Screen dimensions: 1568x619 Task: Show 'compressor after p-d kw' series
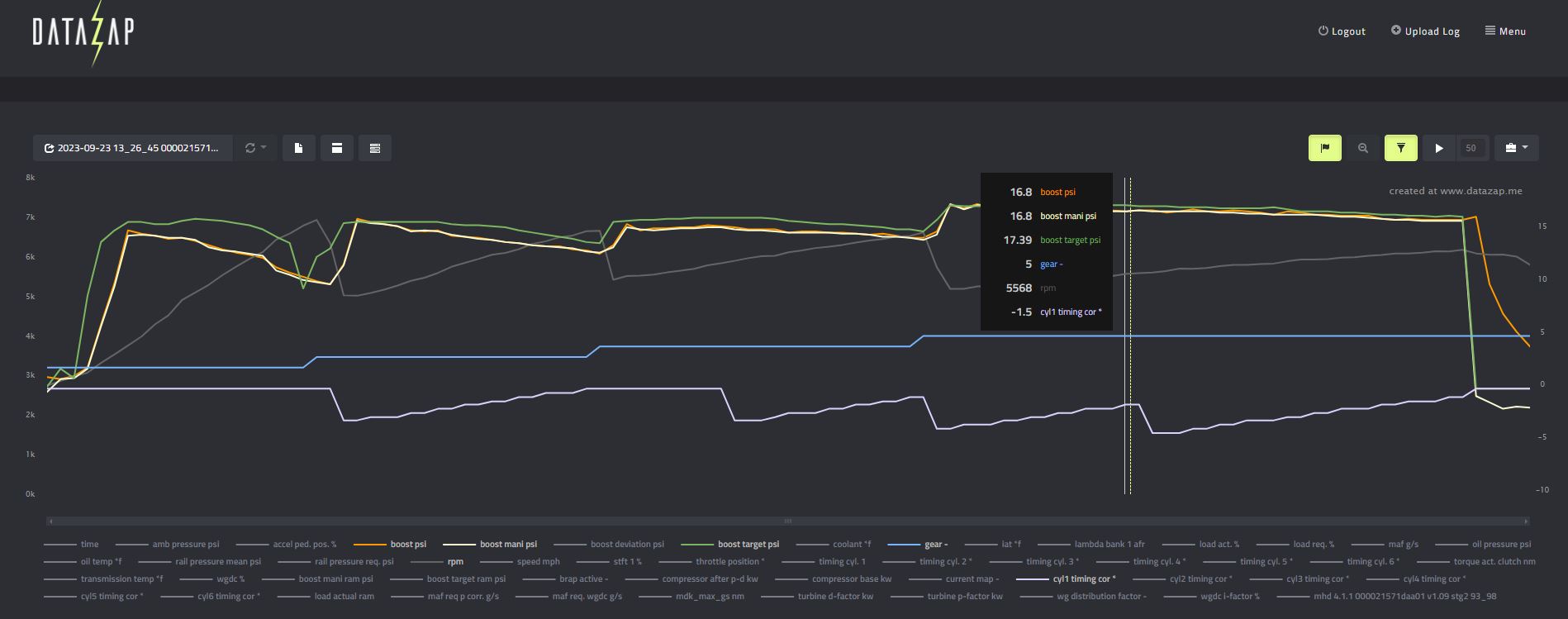691,579
